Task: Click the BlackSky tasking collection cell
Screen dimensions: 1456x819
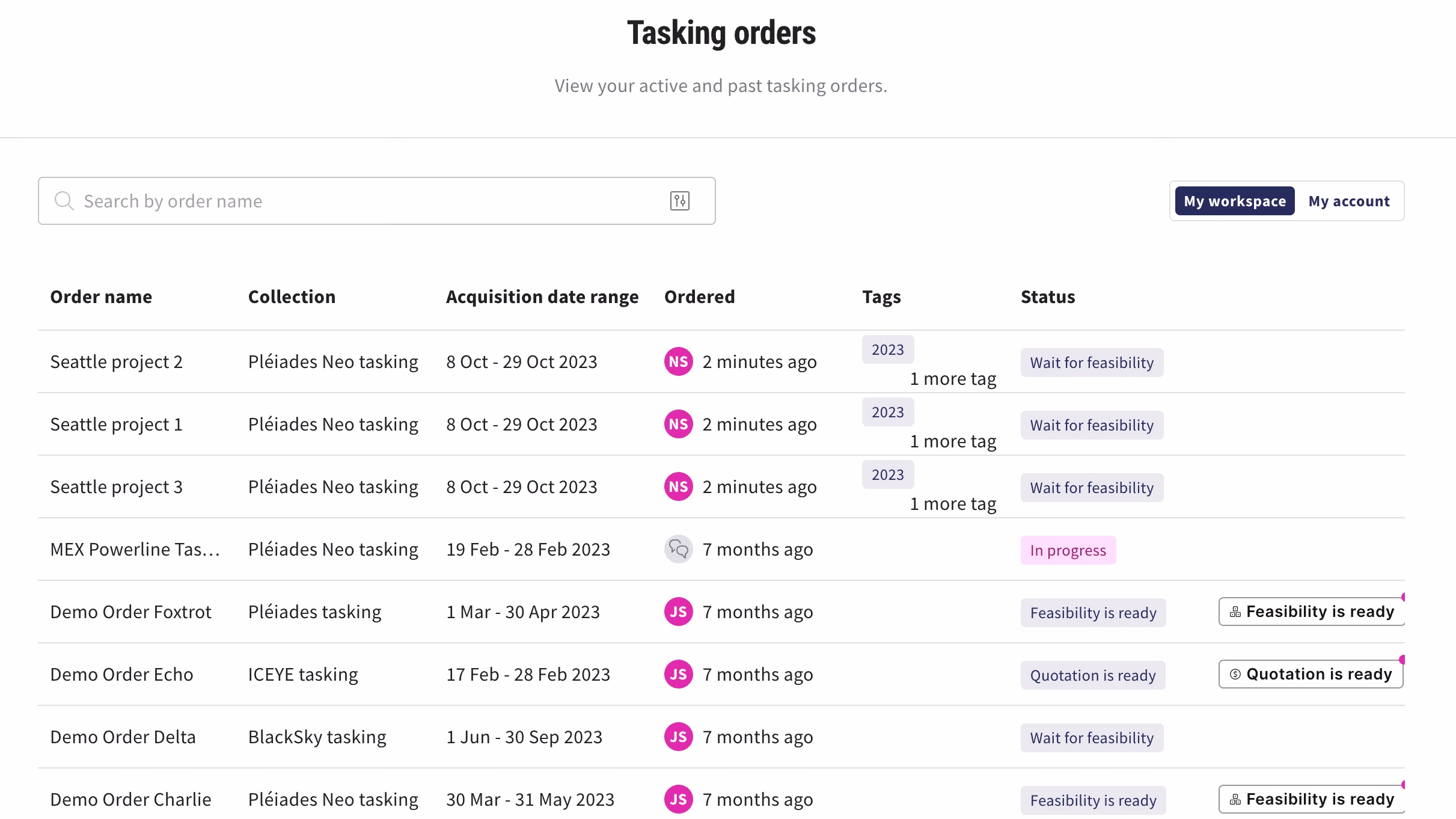Action: 317,737
